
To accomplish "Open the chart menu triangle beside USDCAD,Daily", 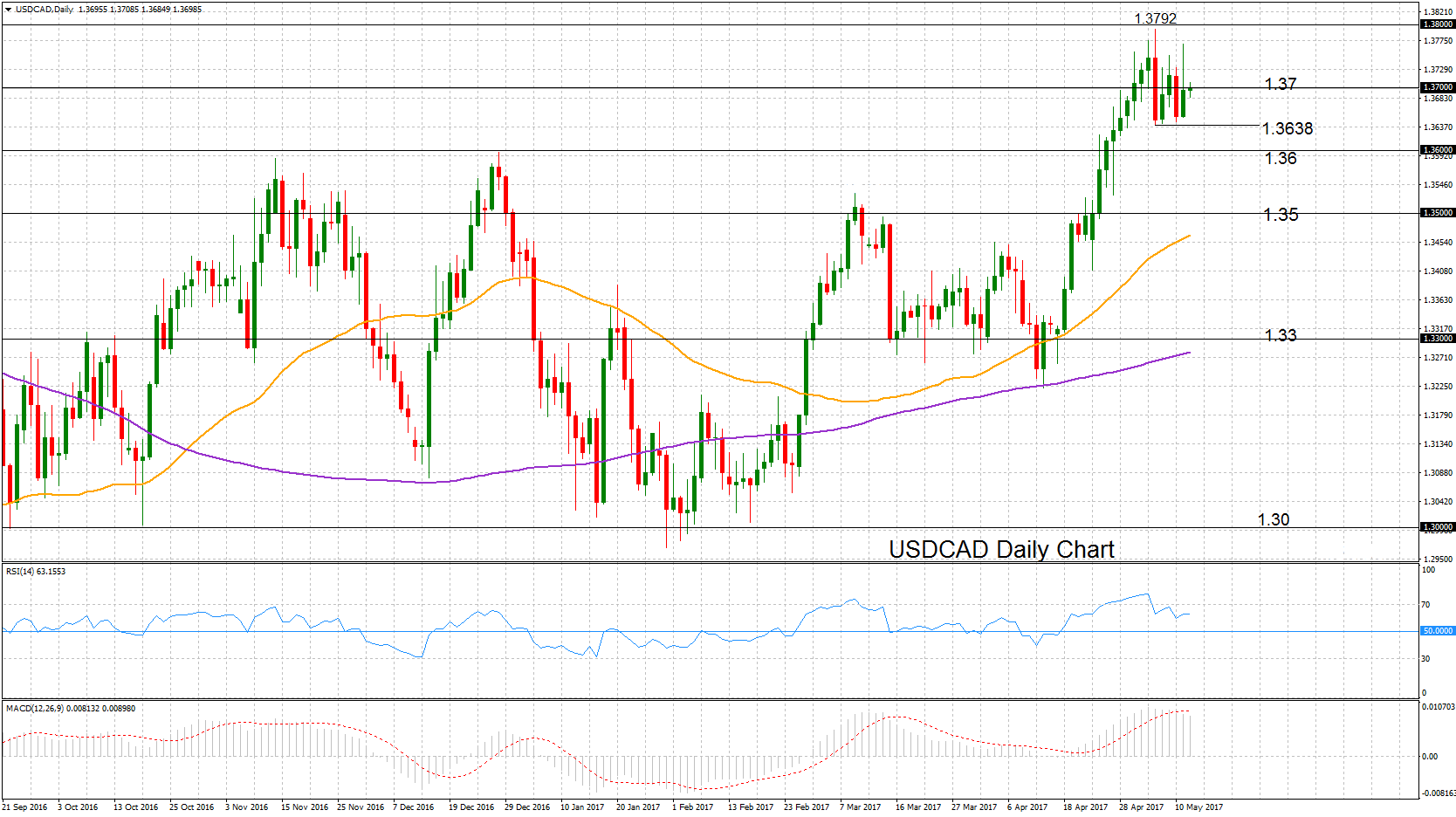I will click(8, 10).
